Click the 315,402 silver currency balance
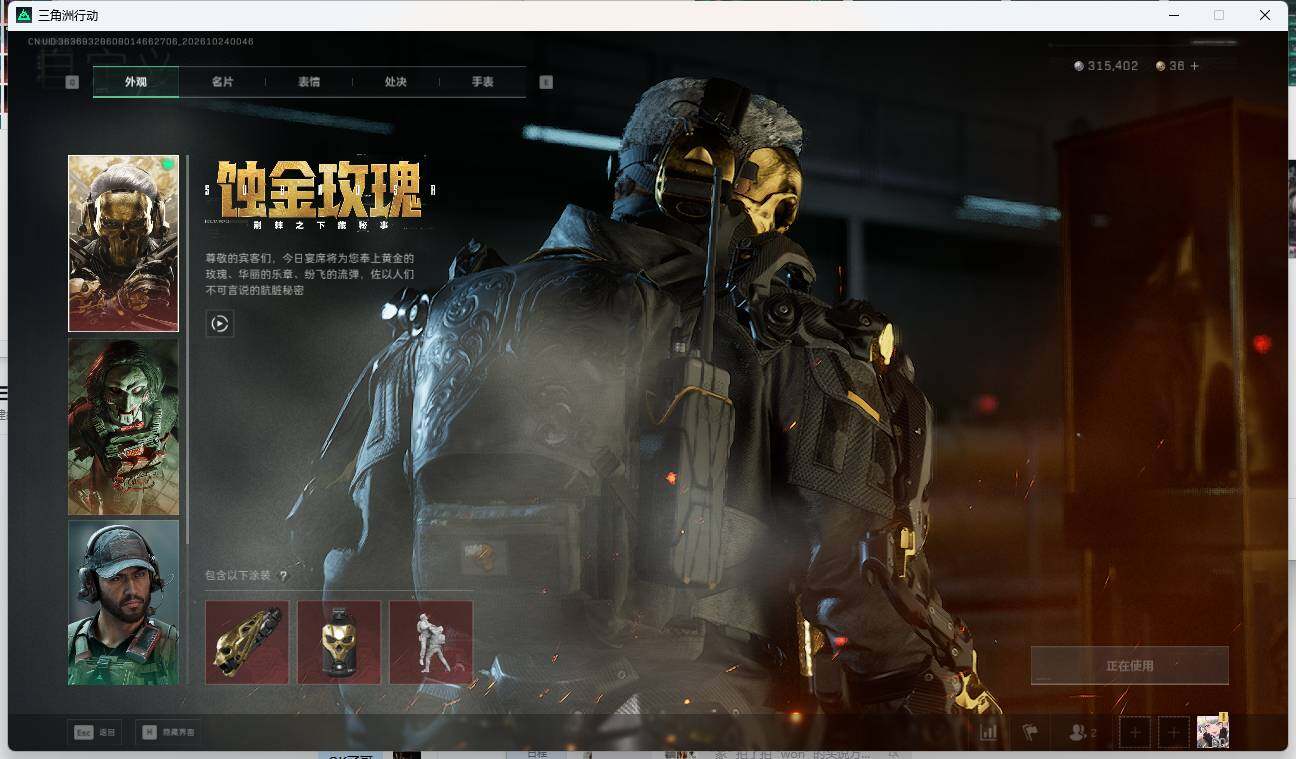The width and height of the screenshot is (1296, 759). [x=1106, y=66]
